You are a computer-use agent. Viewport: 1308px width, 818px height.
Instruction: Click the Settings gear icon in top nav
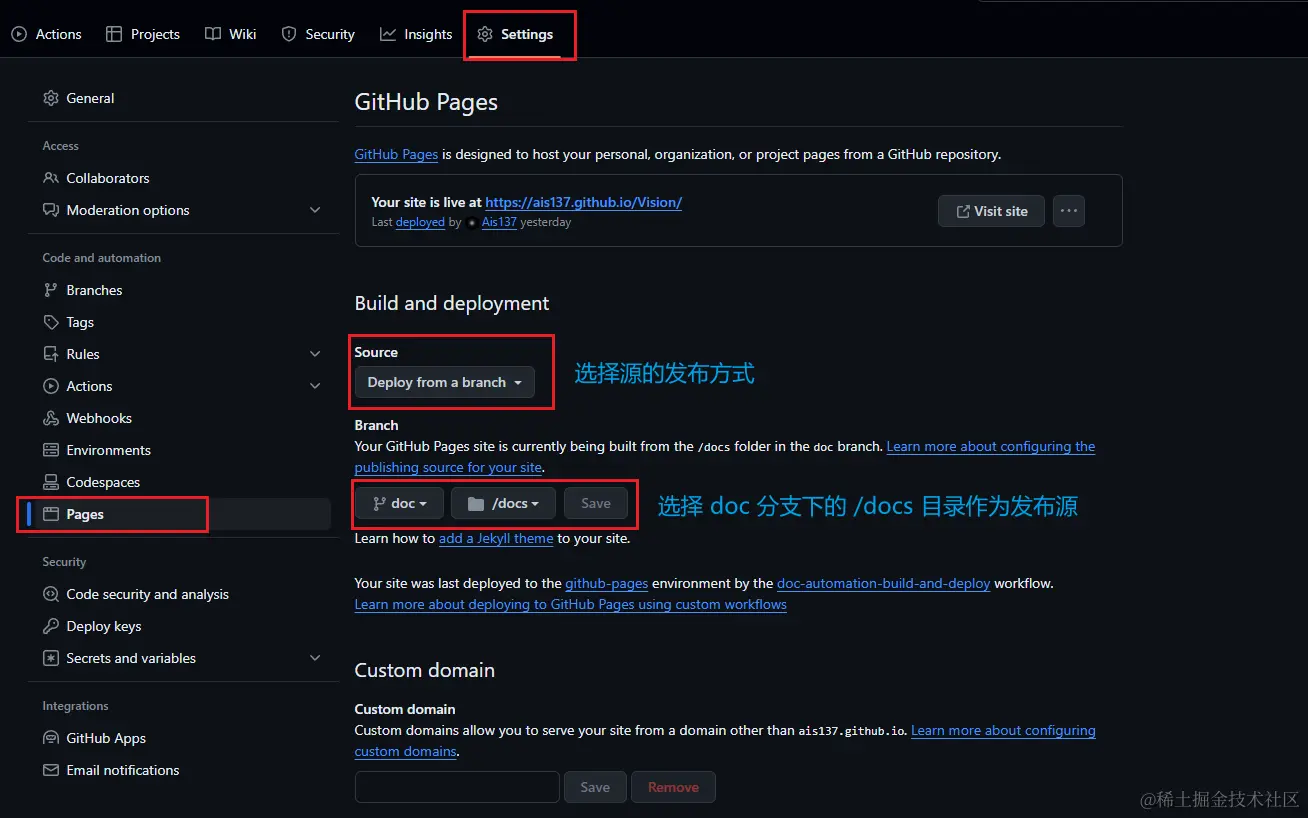click(485, 34)
